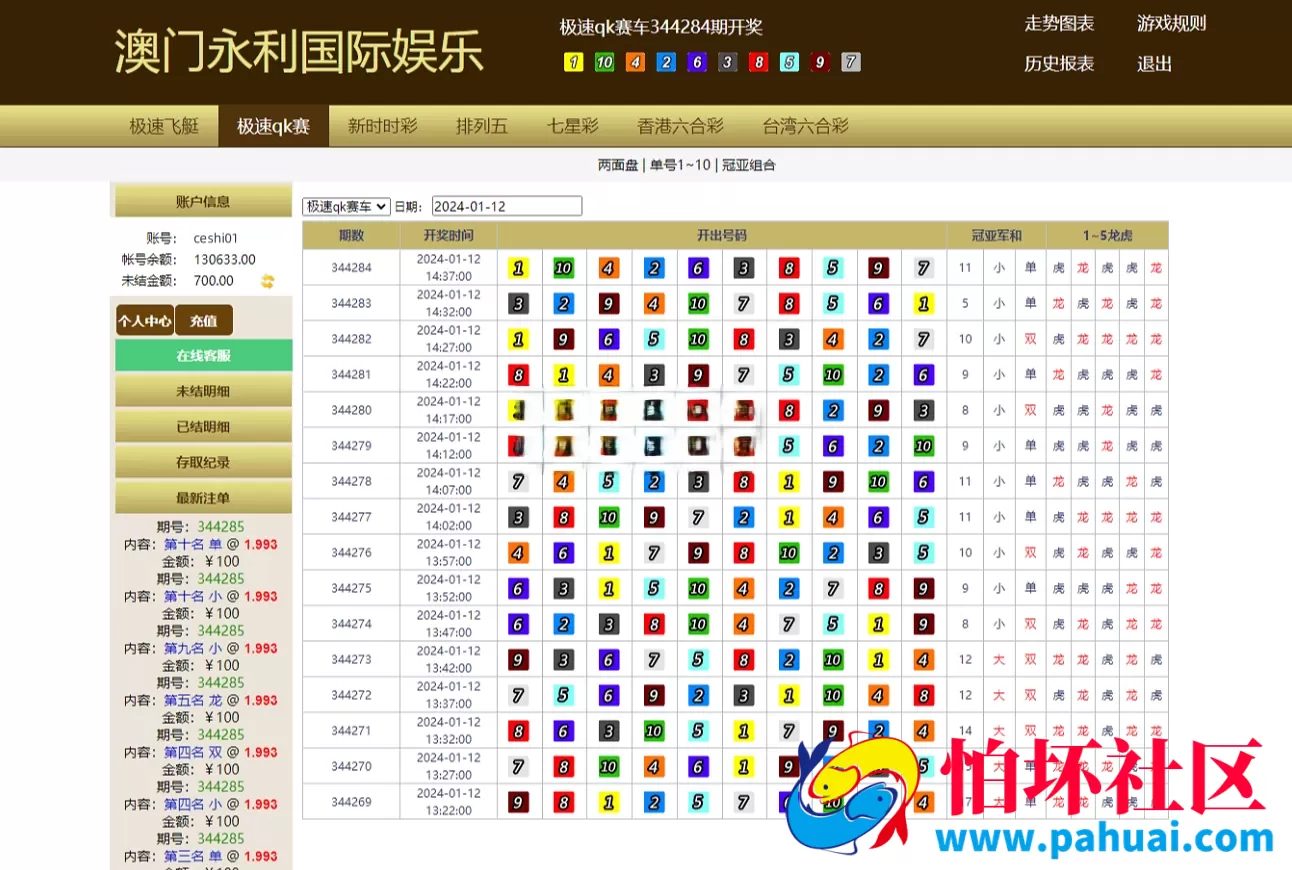Click cyan ball 5 in header draw result
1292x870 pixels.
(x=789, y=62)
